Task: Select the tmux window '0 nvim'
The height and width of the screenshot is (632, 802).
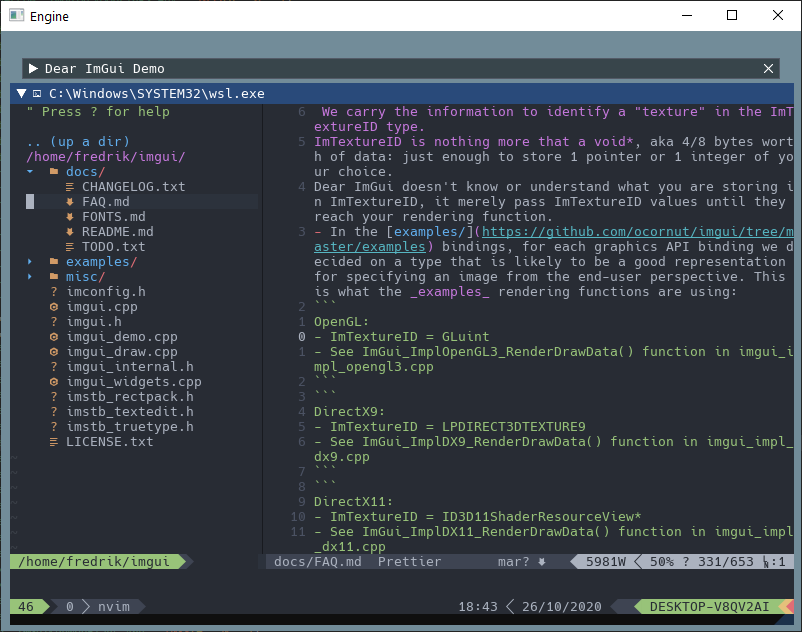Action: point(98,606)
